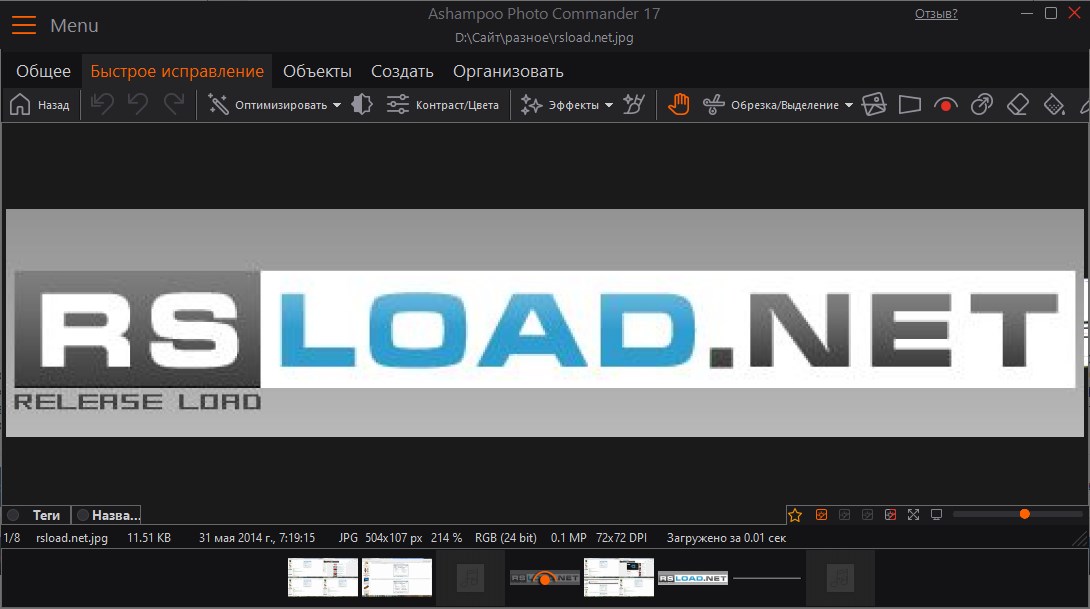Click the Обрезка/Выделение button text
1090x609 pixels.
pyautogui.click(x=785, y=106)
